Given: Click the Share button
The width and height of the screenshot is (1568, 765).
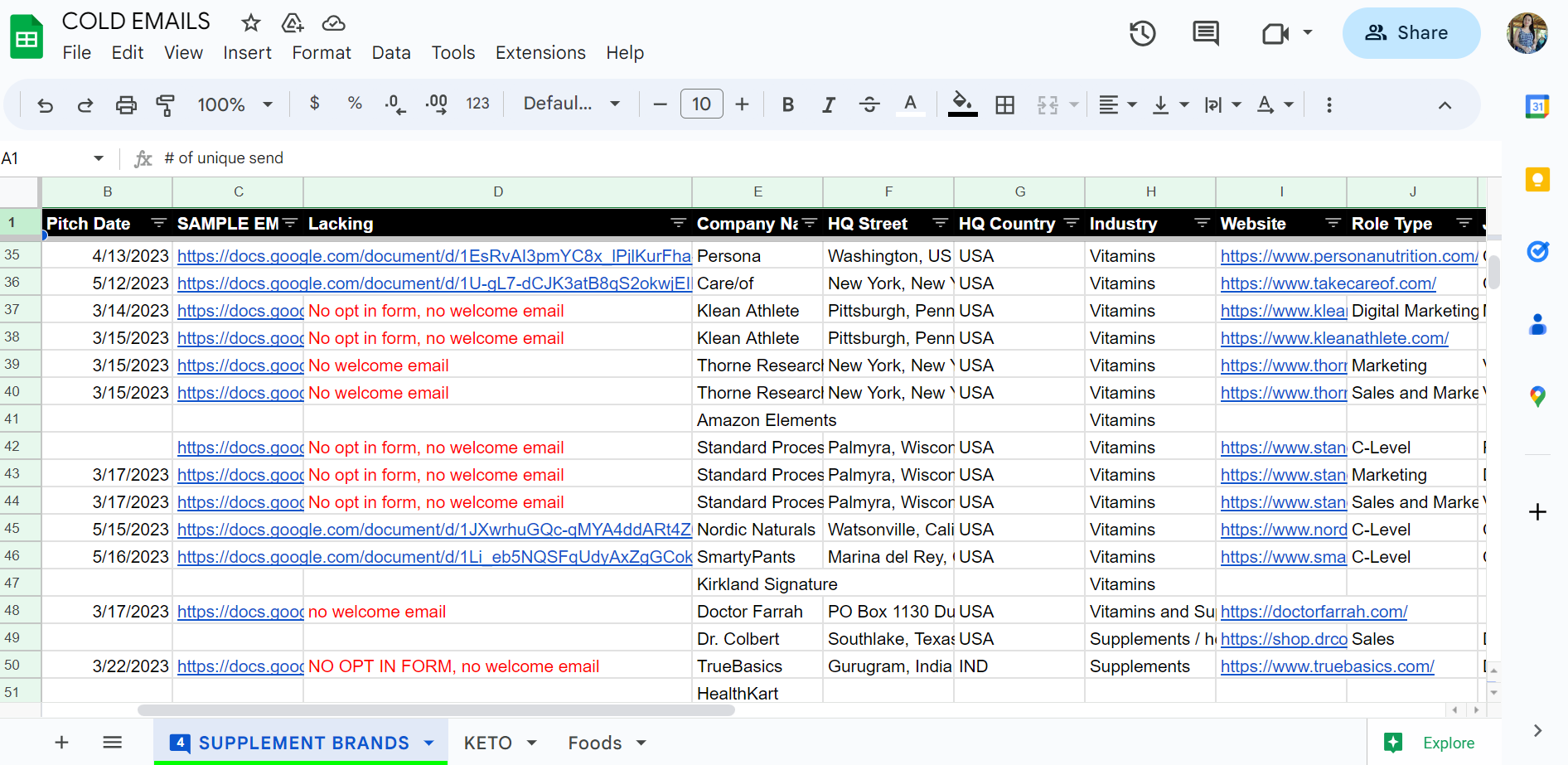Looking at the screenshot, I should (1411, 33).
